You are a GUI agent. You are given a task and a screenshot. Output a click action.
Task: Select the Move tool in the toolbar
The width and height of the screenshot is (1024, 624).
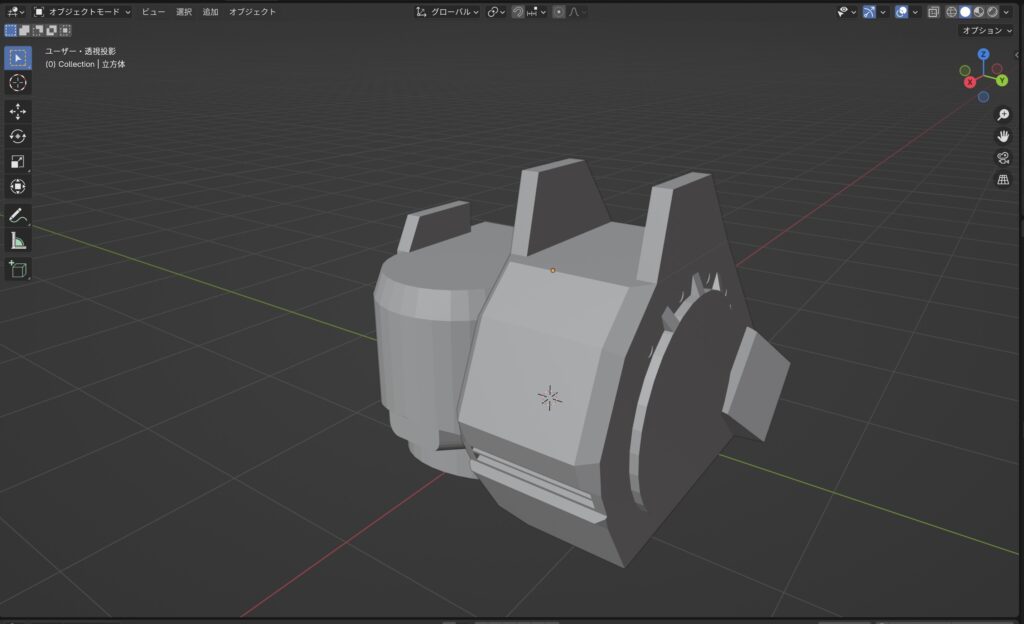pos(18,111)
